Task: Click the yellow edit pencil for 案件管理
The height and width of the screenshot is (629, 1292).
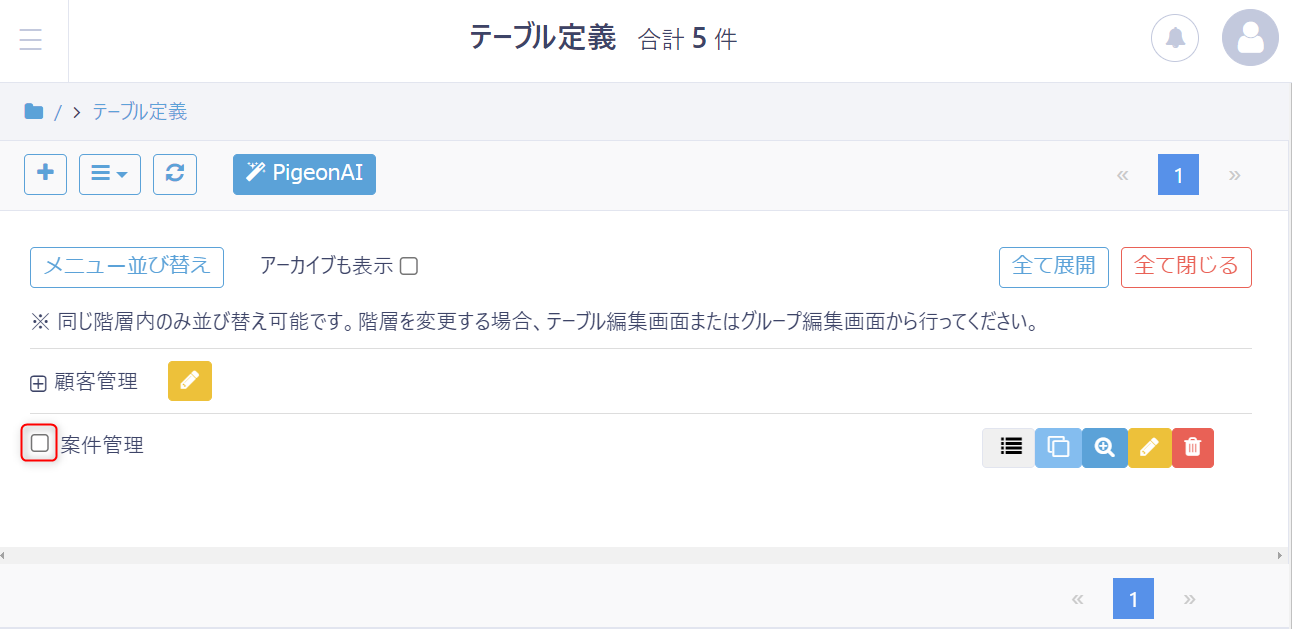Action: pyautogui.click(x=1150, y=448)
